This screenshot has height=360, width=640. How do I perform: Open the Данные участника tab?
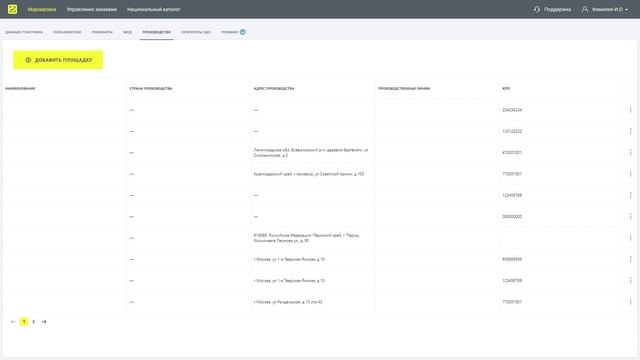pos(24,32)
